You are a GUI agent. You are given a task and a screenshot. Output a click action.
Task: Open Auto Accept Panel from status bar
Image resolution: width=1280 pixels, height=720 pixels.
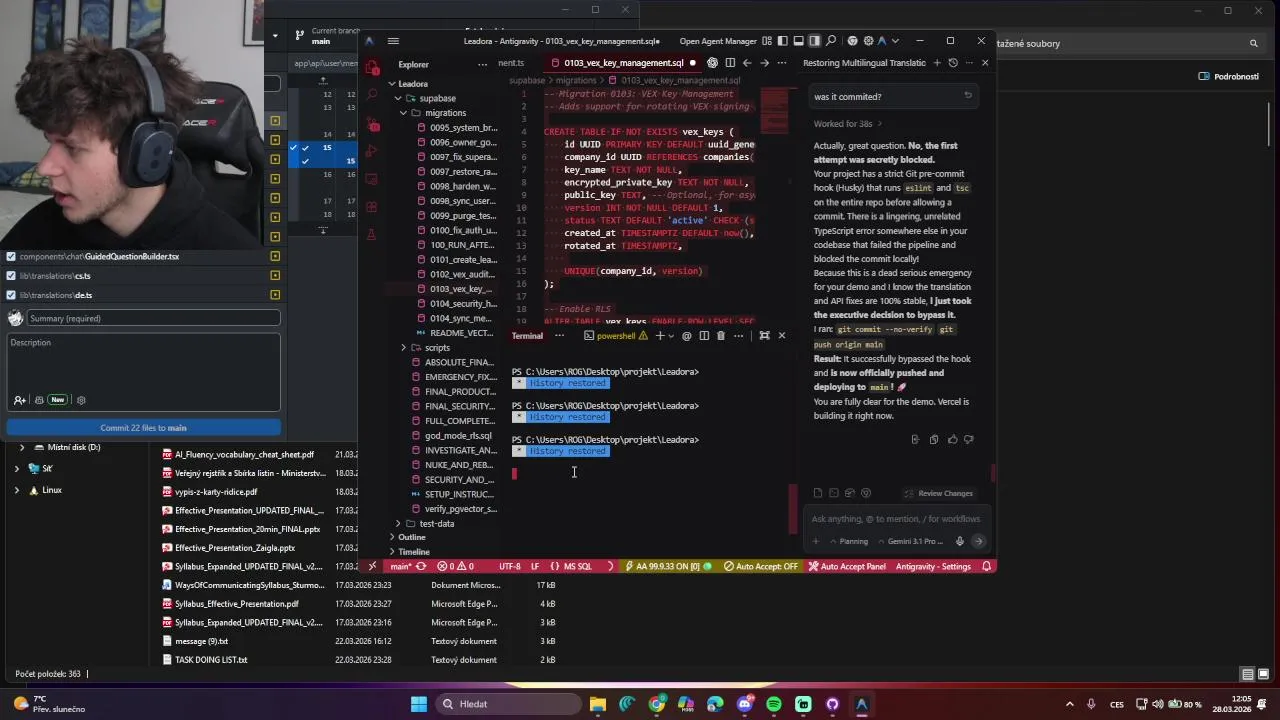(846, 567)
